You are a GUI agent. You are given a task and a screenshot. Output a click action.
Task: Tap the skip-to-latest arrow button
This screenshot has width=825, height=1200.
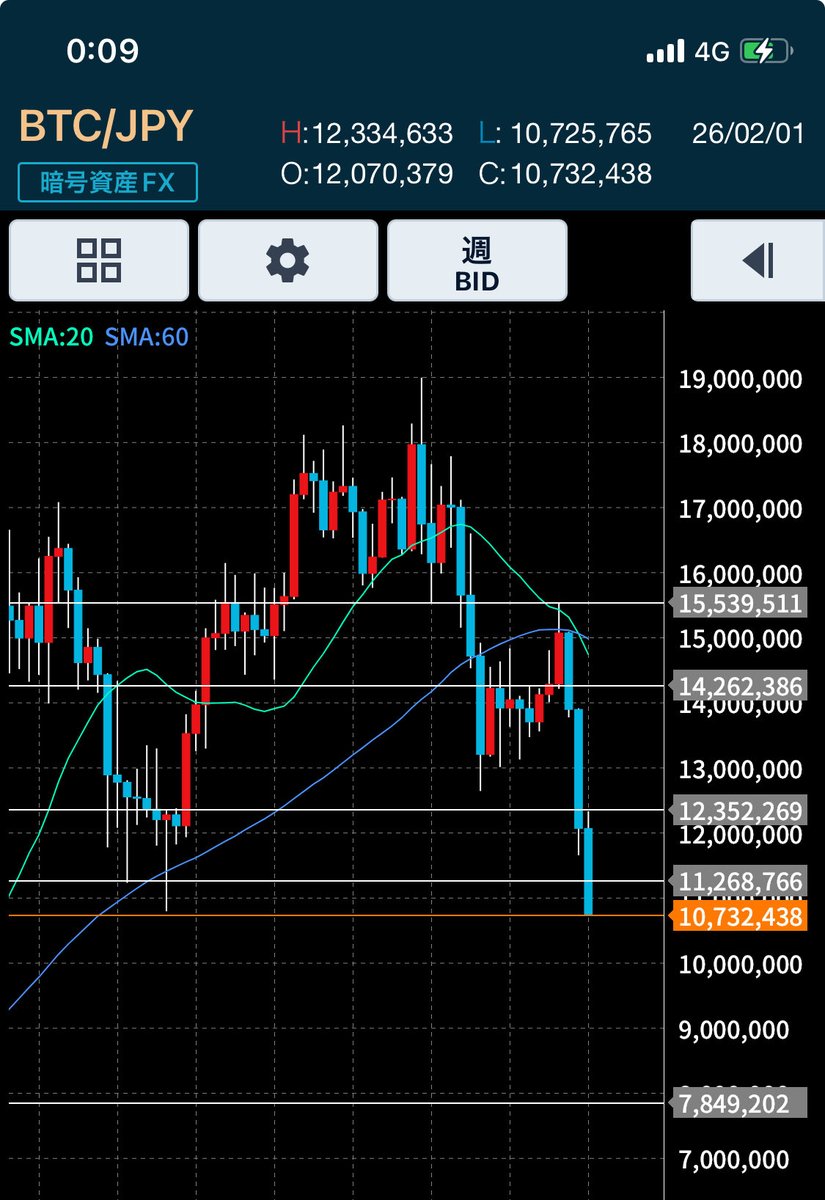tap(757, 260)
